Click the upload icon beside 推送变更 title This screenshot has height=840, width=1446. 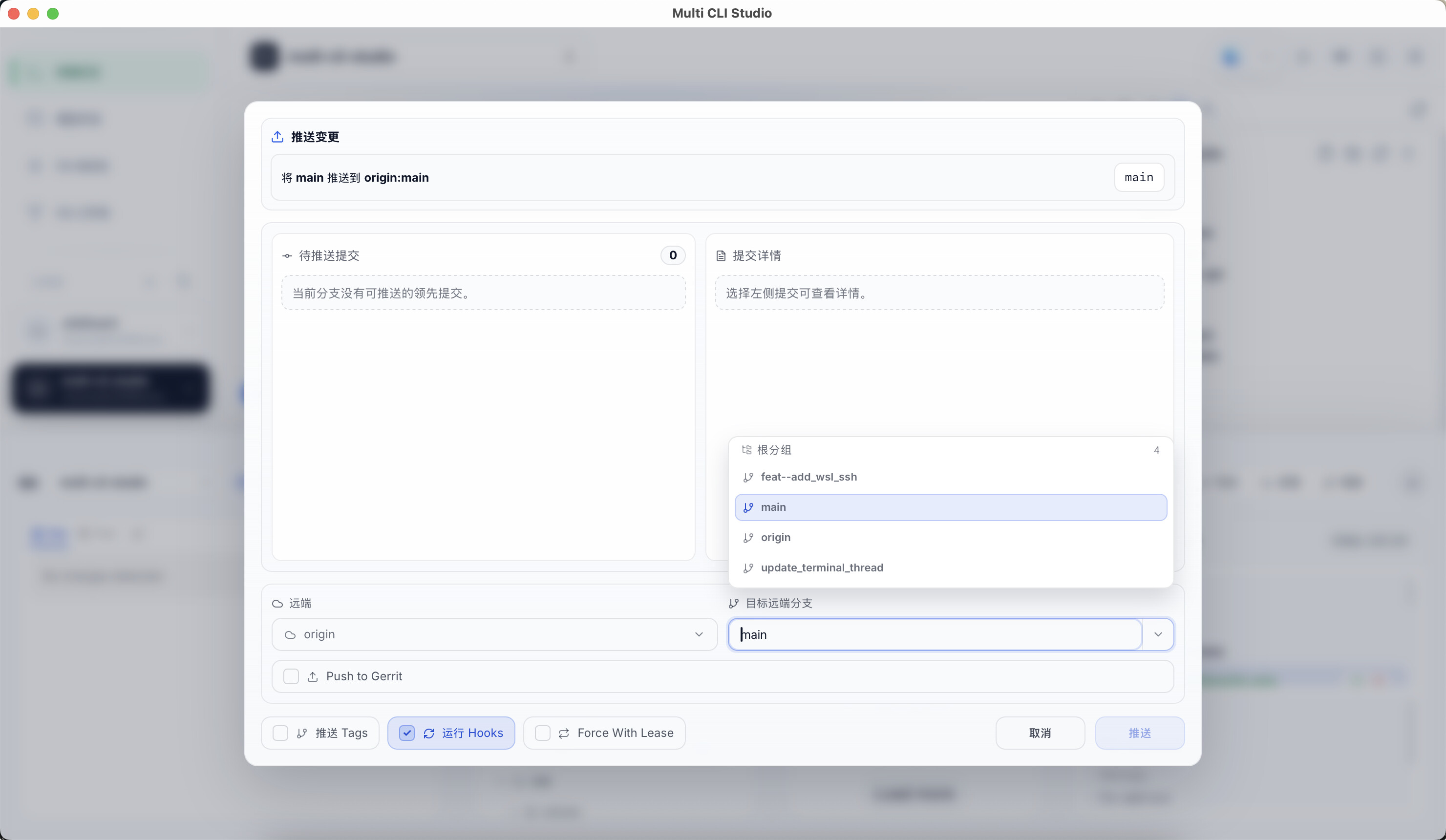pos(278,137)
